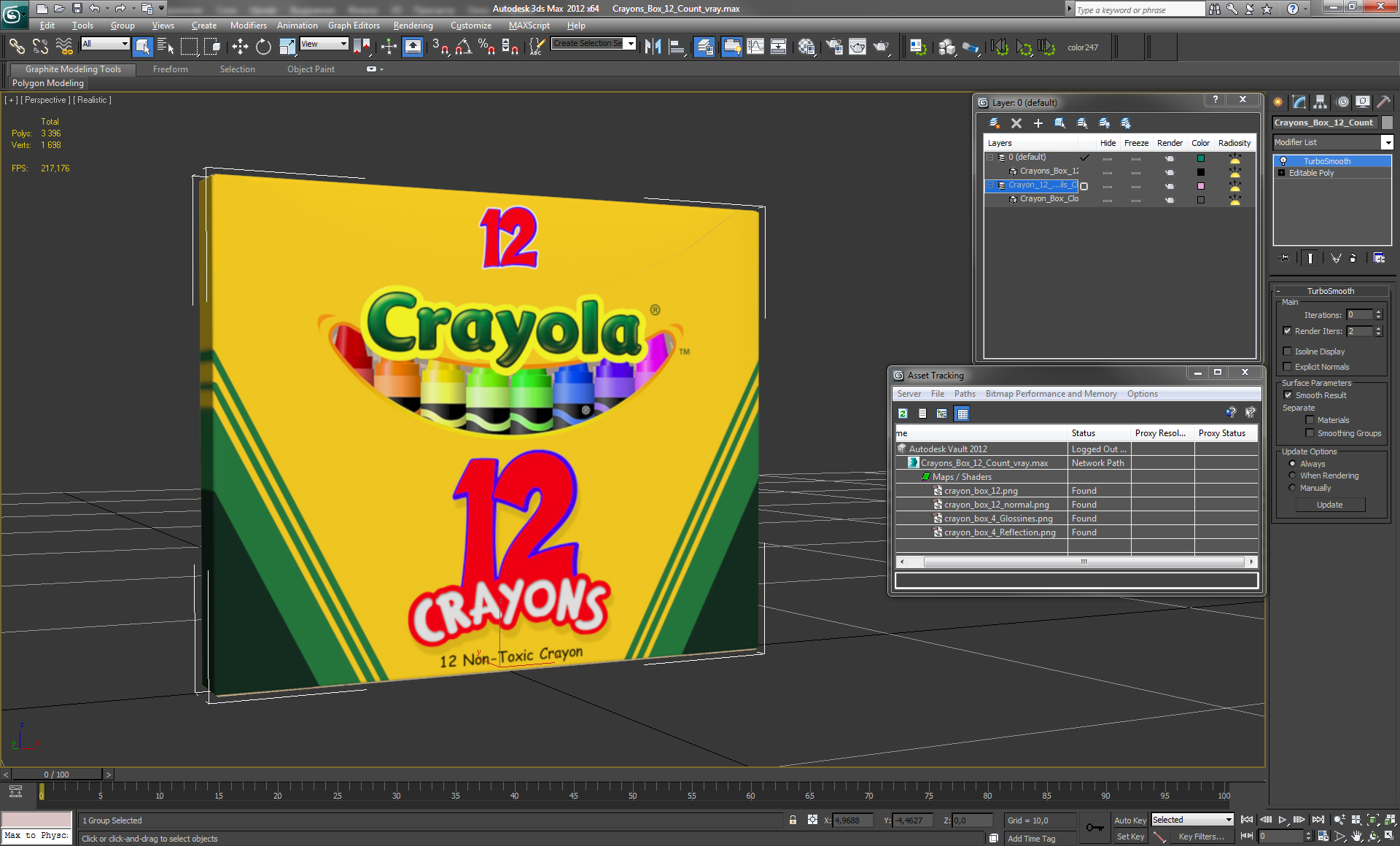The image size is (1400, 846).
Task: Switch to the Freeform ribbon tab
Action: 171,69
